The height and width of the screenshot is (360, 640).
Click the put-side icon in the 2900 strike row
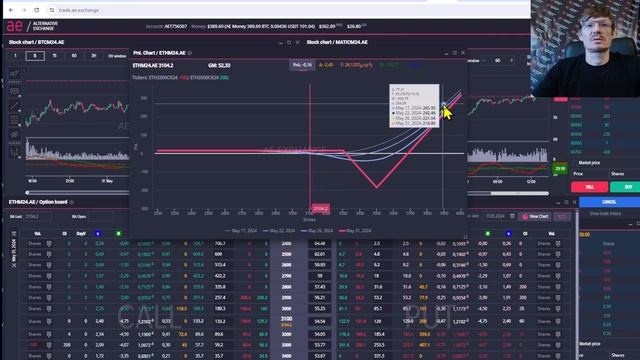[558, 298]
